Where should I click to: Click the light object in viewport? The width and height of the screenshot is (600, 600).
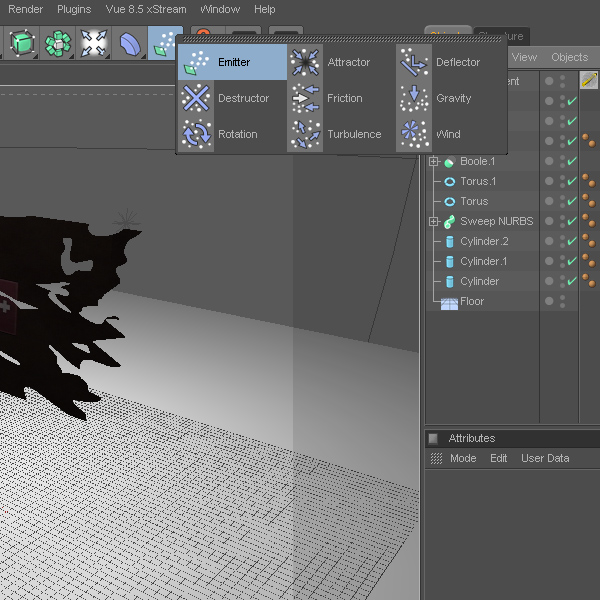point(126,220)
